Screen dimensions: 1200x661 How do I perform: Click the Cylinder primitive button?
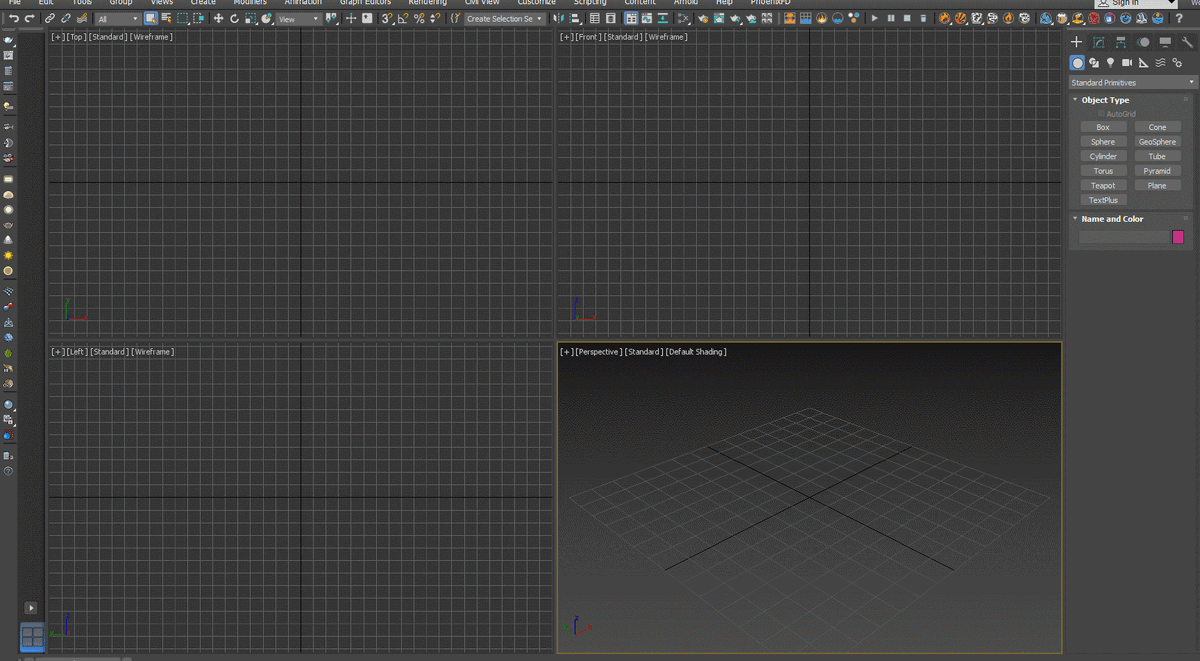pyautogui.click(x=1103, y=156)
